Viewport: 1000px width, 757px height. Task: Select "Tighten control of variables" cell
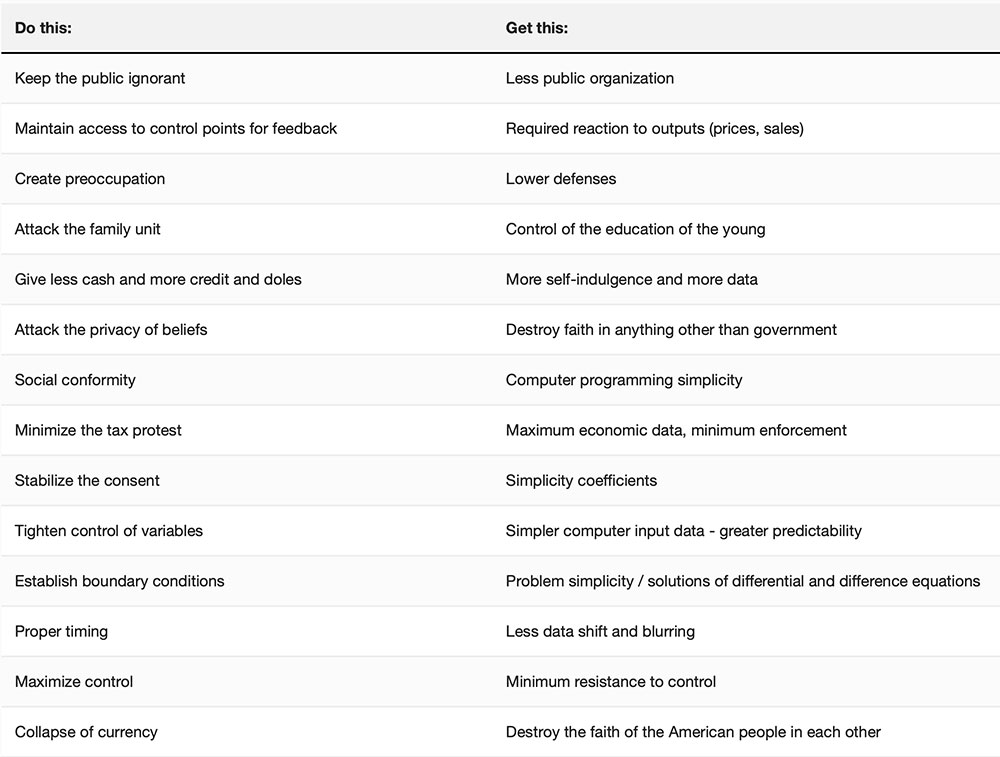click(109, 531)
